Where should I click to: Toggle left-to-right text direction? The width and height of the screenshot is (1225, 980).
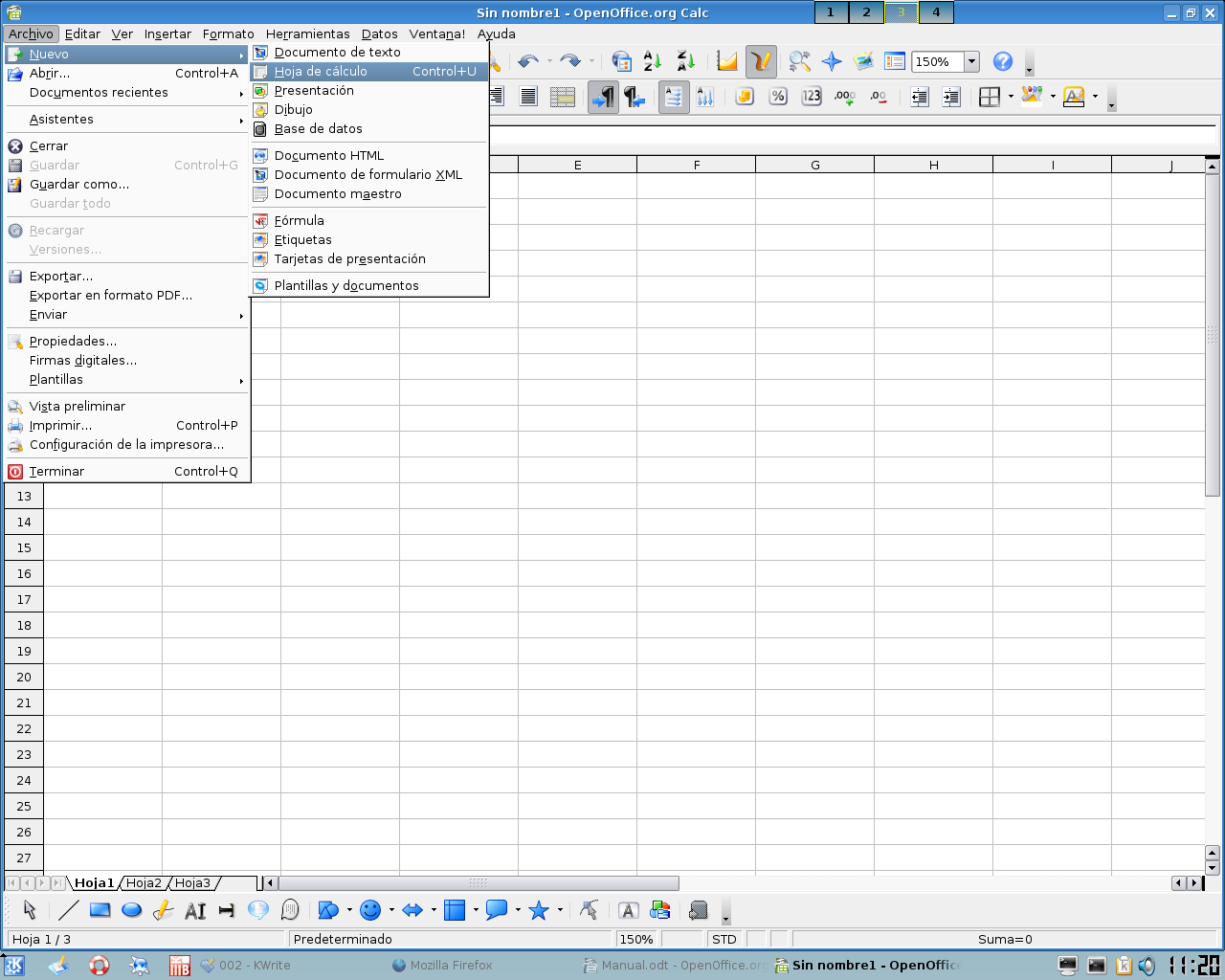(602, 97)
